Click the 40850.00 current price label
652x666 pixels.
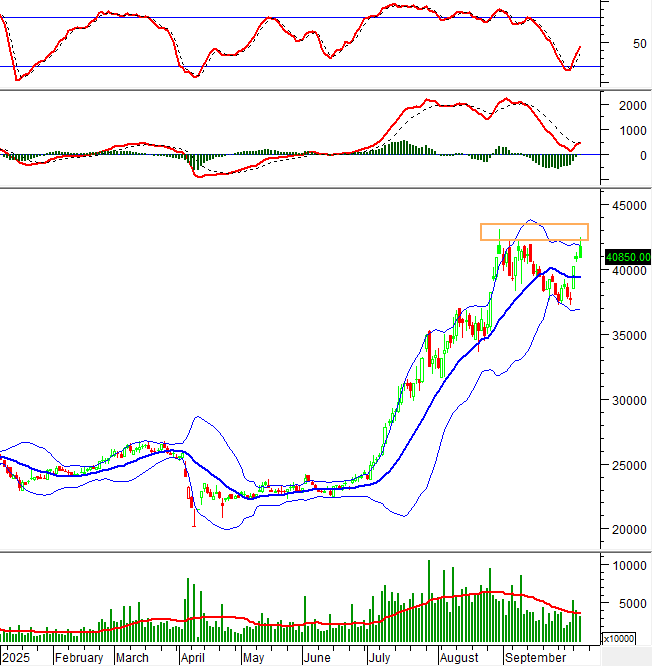tap(628, 256)
